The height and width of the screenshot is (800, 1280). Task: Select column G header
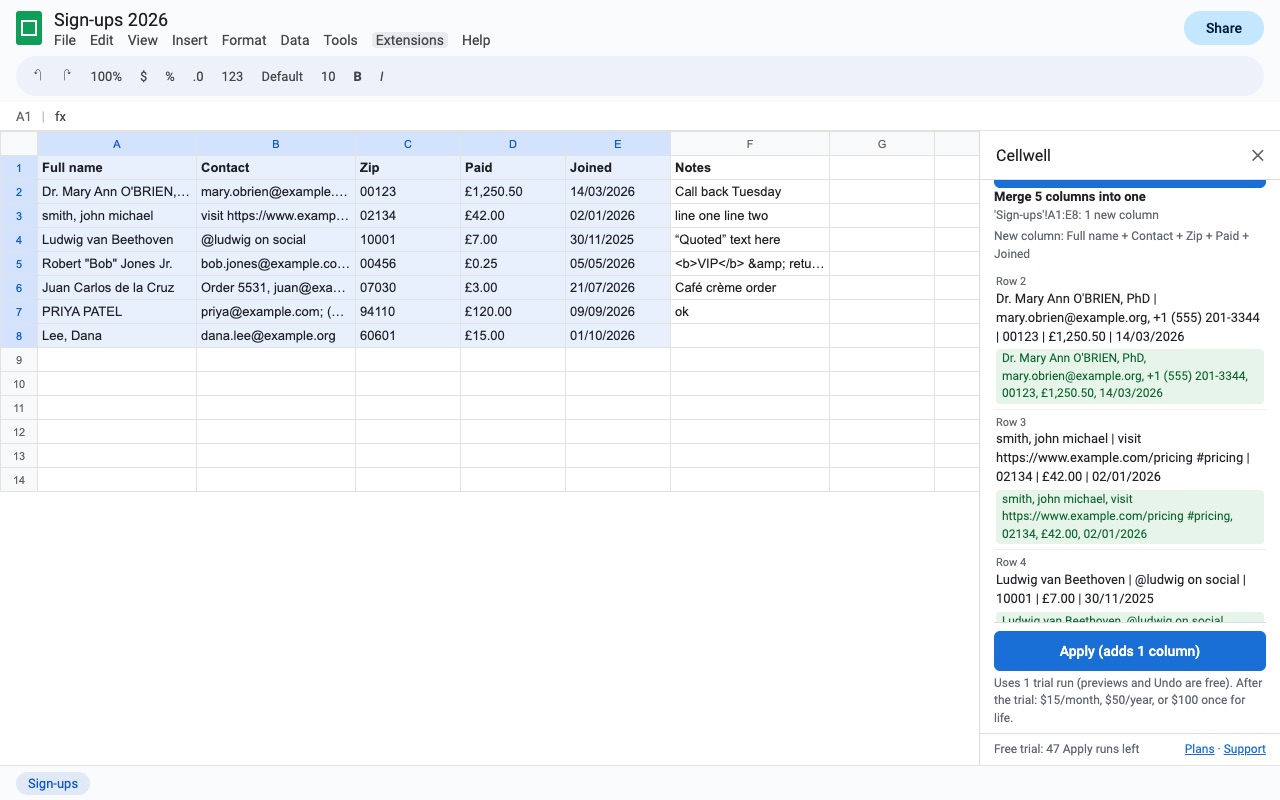[x=882, y=144]
